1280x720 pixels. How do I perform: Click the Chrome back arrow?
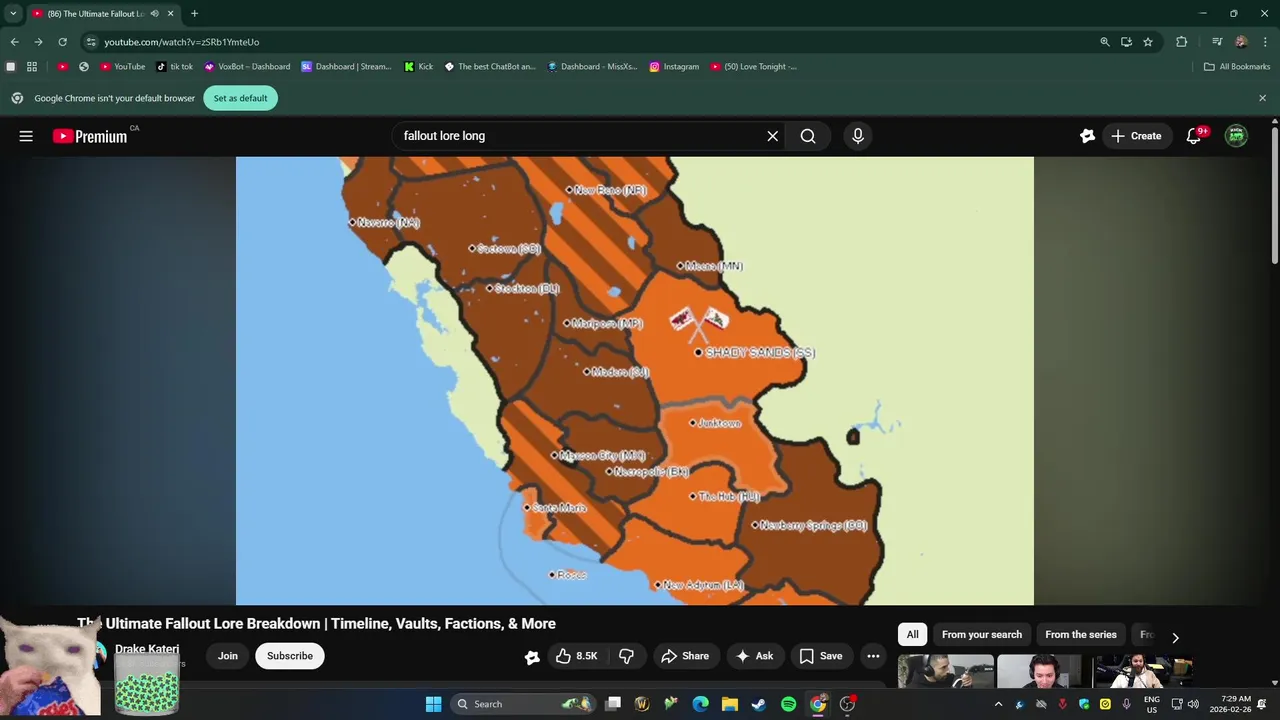click(14, 42)
